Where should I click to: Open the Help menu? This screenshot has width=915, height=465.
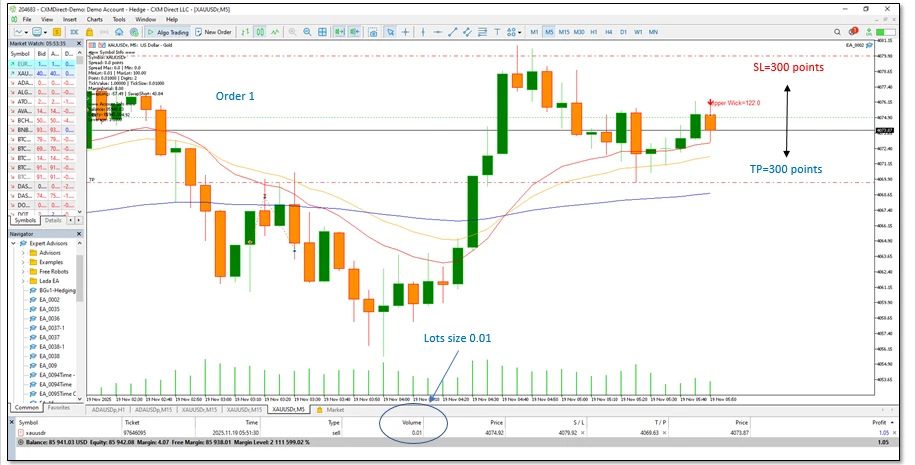coord(172,19)
